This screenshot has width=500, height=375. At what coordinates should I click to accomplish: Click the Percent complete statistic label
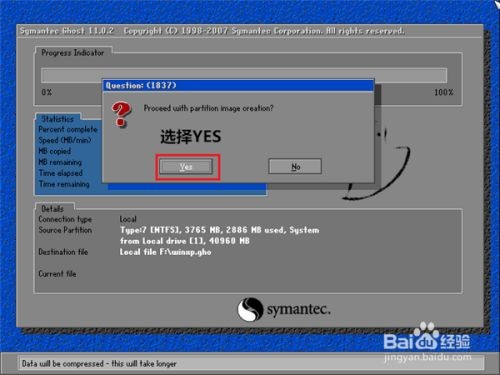click(68, 129)
